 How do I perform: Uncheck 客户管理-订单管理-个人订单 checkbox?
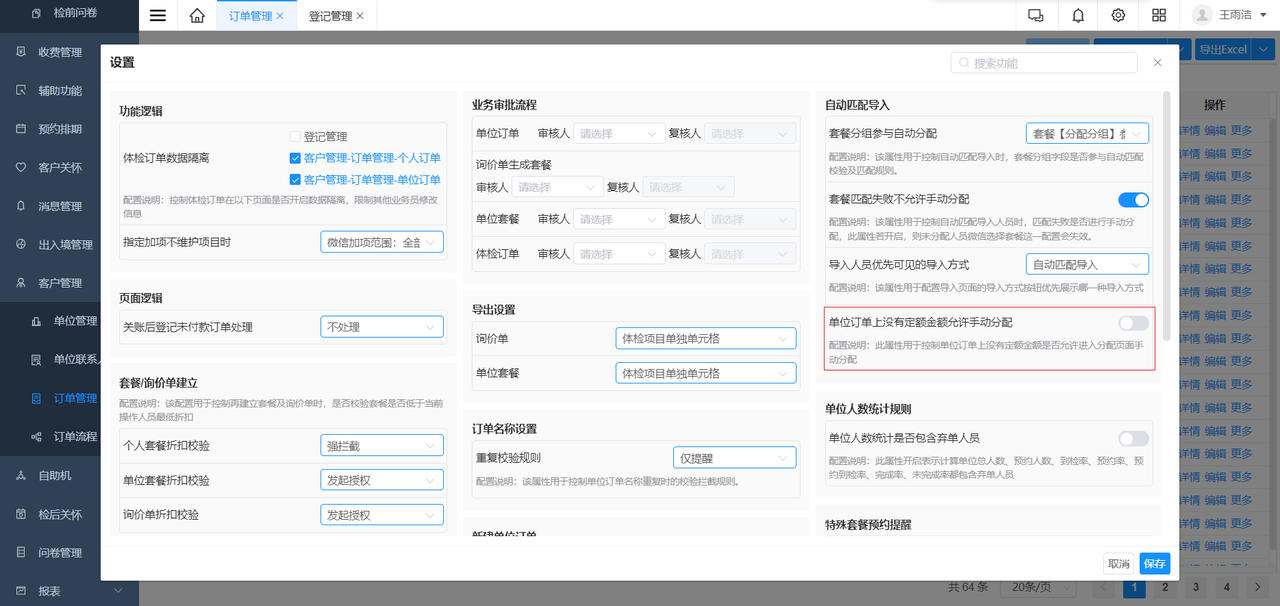point(295,158)
